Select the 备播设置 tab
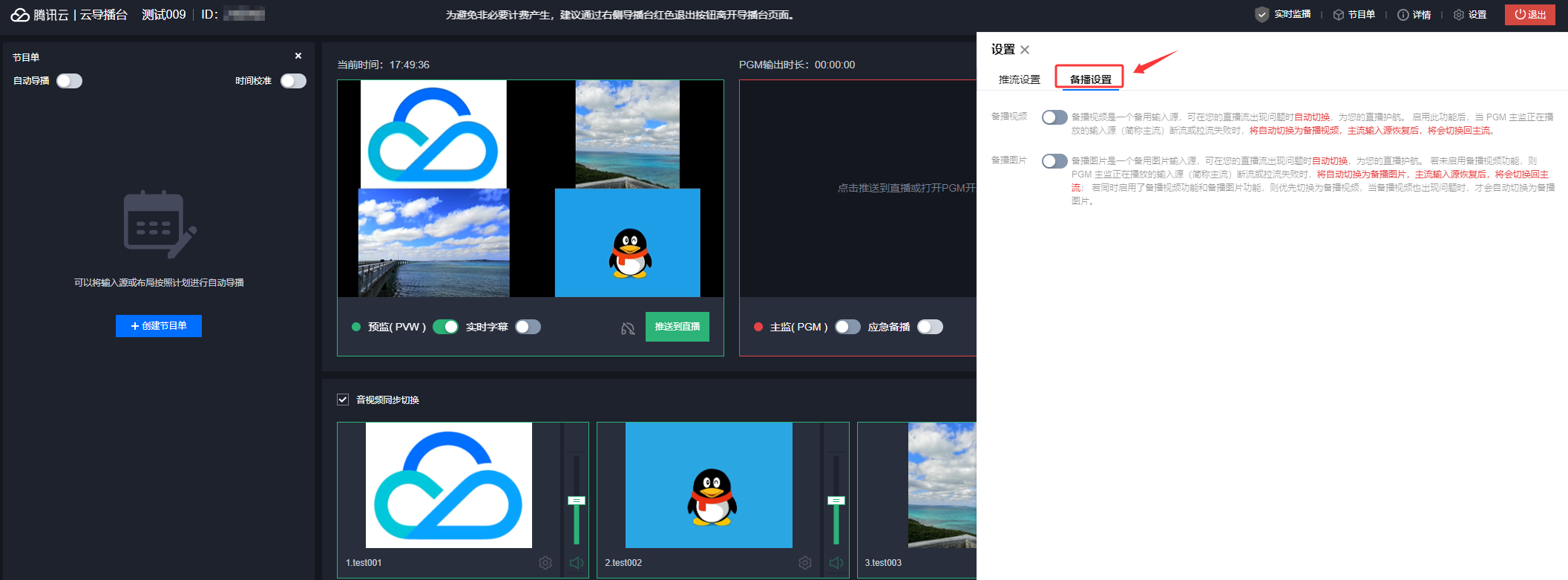The width and height of the screenshot is (1568, 580). (1090, 79)
